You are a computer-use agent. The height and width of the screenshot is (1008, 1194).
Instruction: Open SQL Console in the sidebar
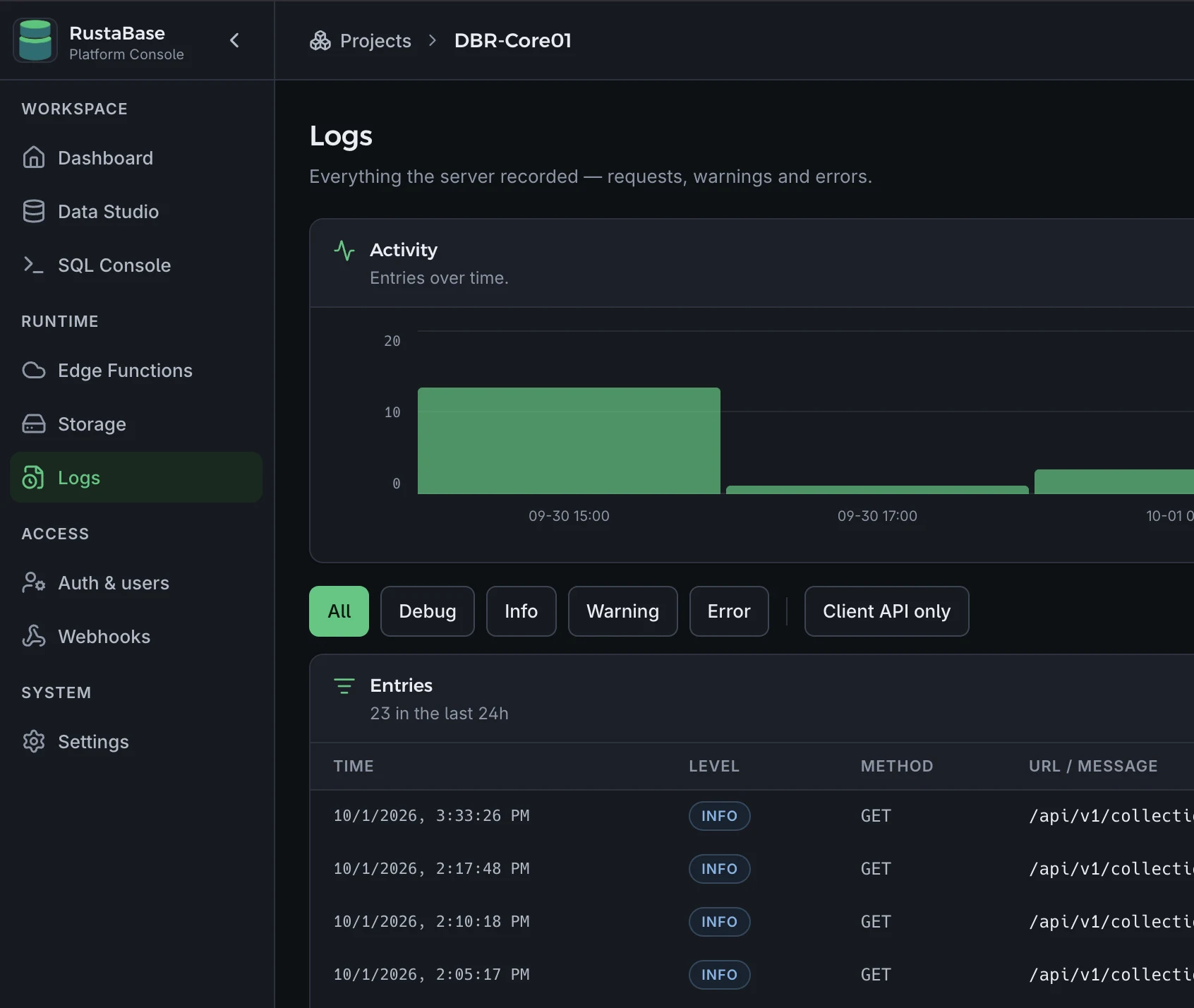tap(136, 265)
